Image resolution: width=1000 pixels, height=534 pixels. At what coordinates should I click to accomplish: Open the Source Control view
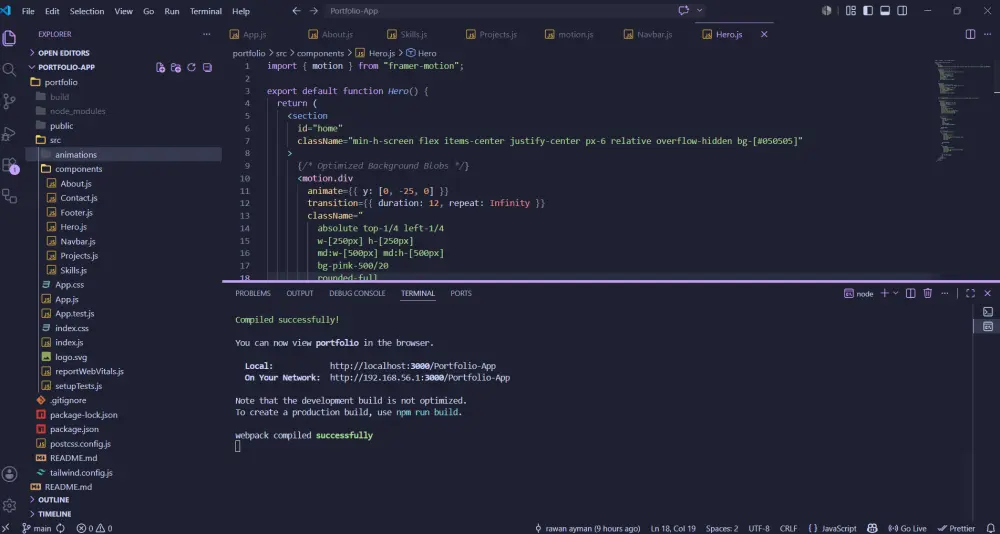(x=9, y=101)
